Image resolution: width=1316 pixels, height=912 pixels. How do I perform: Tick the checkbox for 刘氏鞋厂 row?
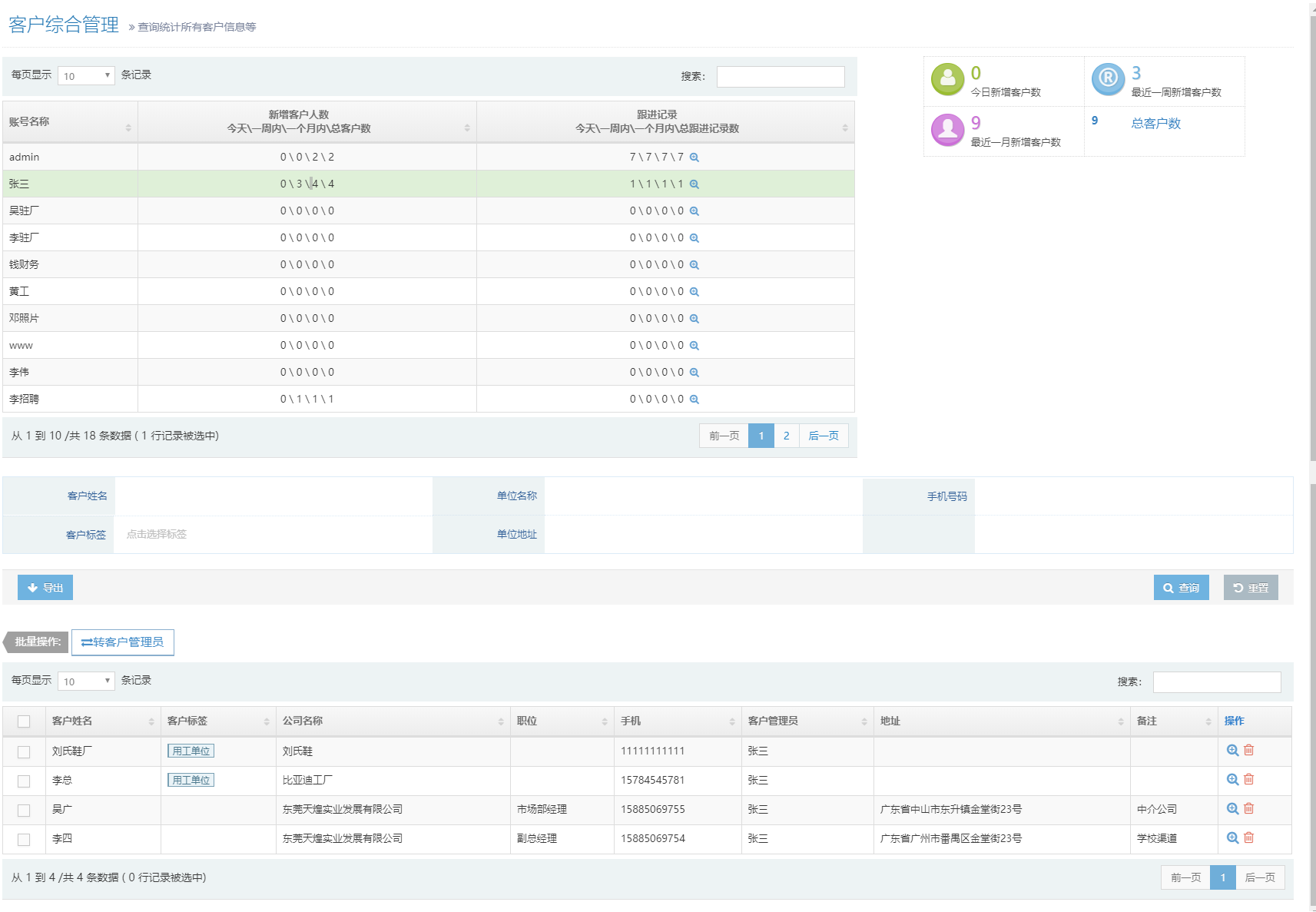click(x=24, y=752)
